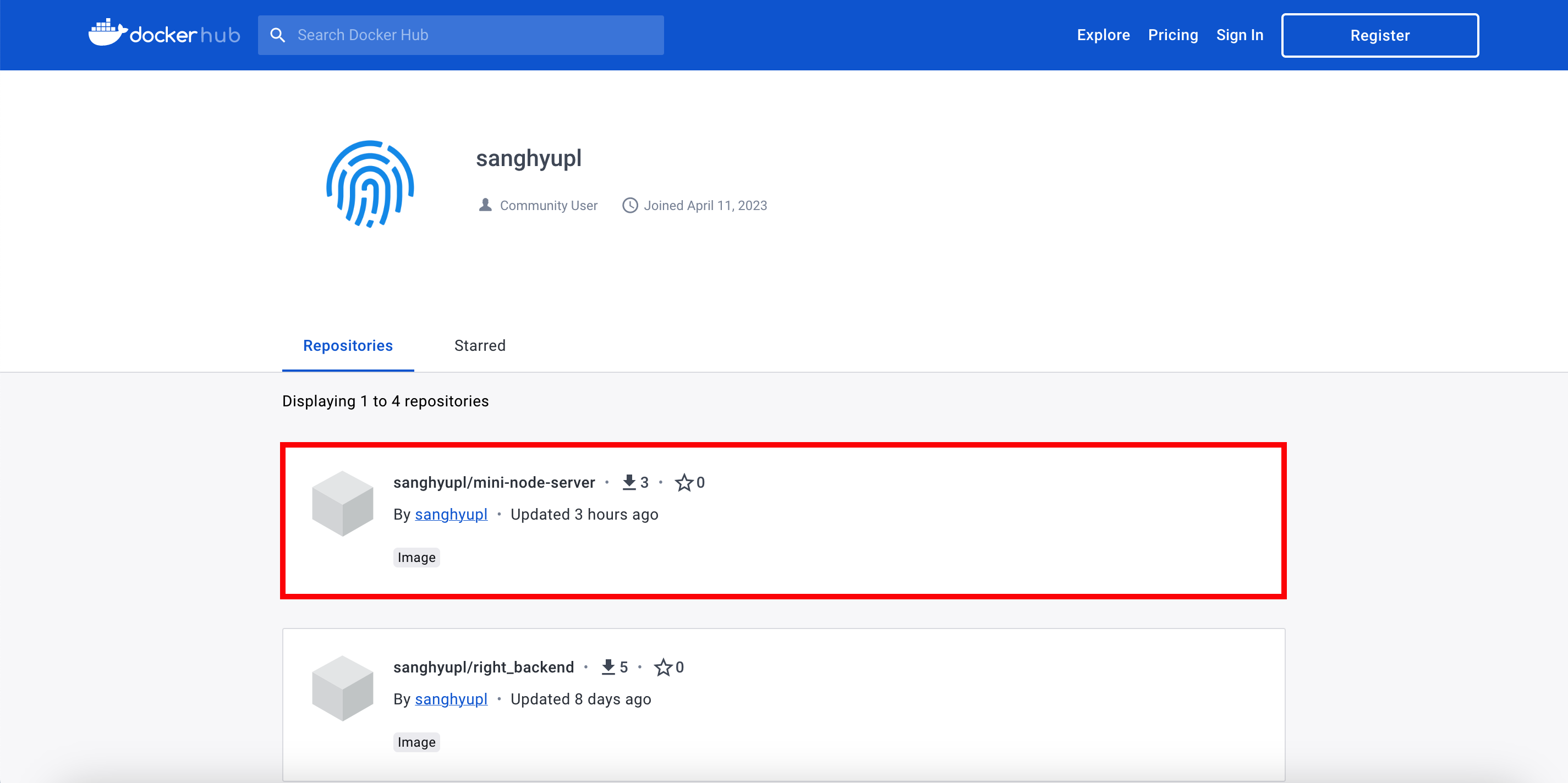The image size is (1568, 783).
Task: Click the sanghyupl fingerprint avatar
Action: (370, 184)
